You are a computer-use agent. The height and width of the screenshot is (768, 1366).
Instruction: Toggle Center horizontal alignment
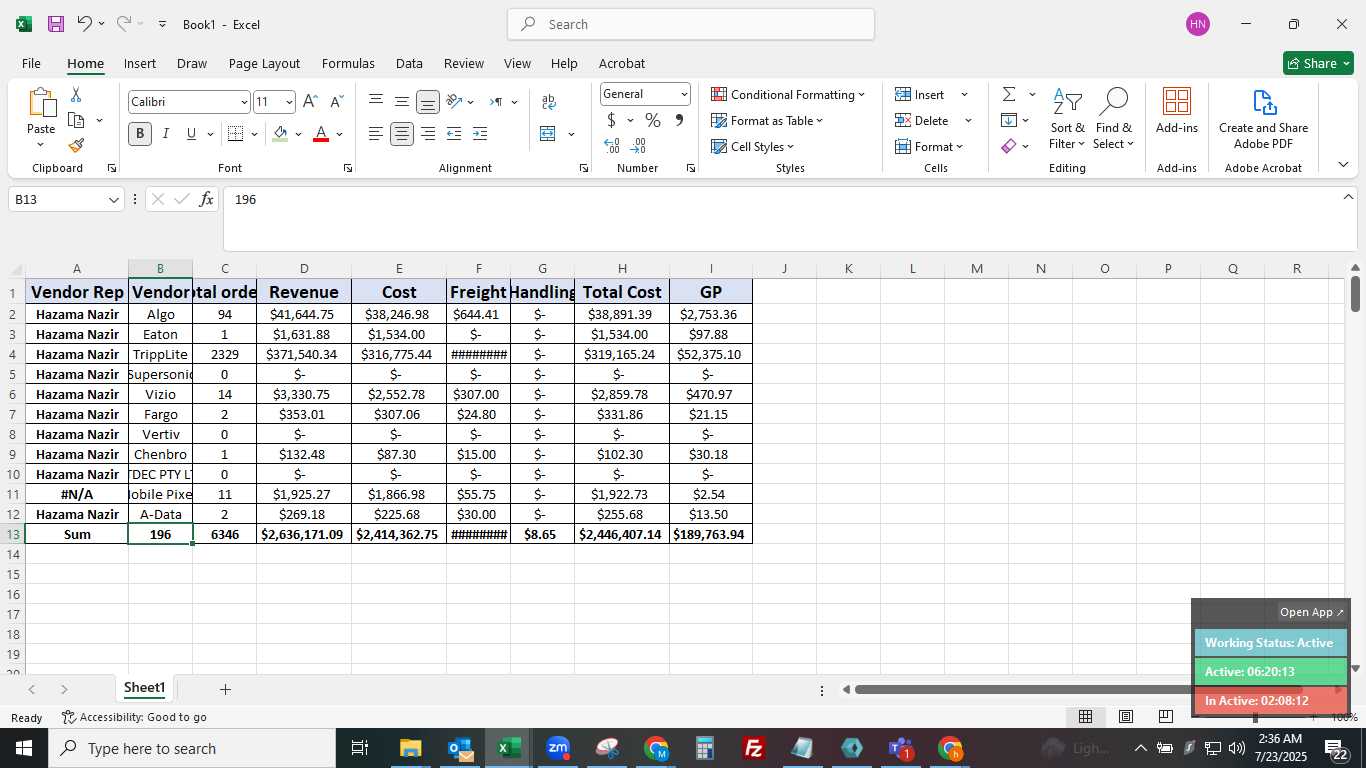(402, 133)
